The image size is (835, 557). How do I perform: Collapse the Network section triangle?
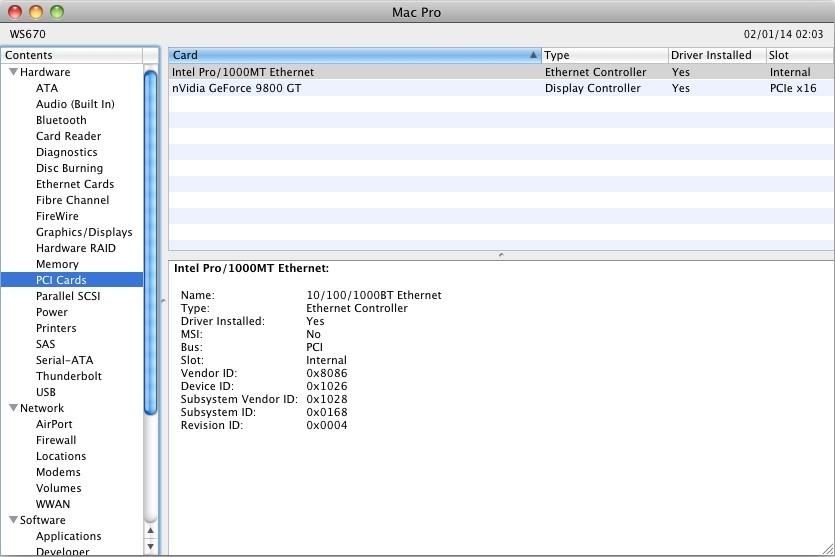coord(13,408)
